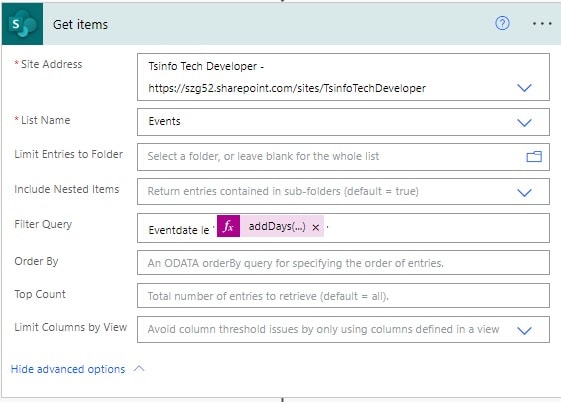Click Hide advanced options link
The width and height of the screenshot is (561, 402).
point(68,369)
